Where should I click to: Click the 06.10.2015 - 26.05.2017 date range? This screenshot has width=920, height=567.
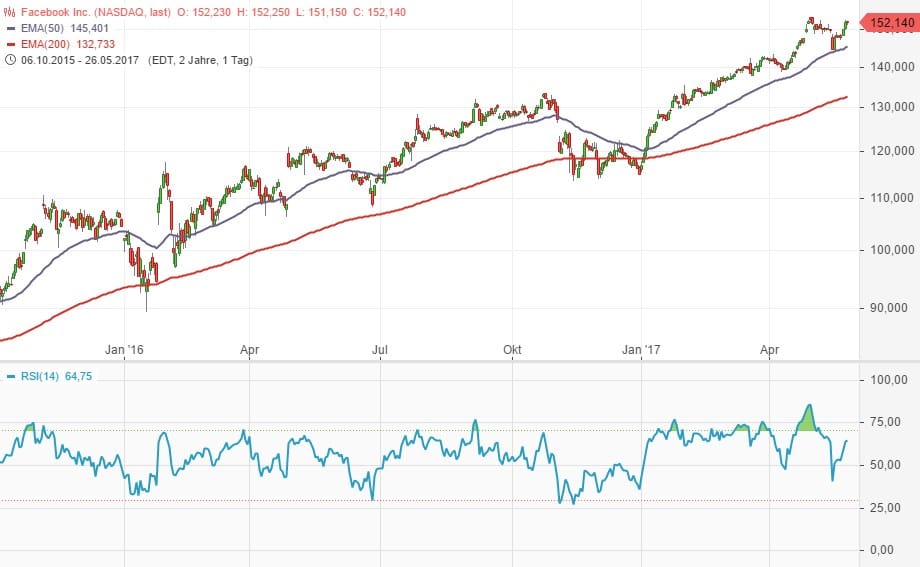tap(82, 60)
